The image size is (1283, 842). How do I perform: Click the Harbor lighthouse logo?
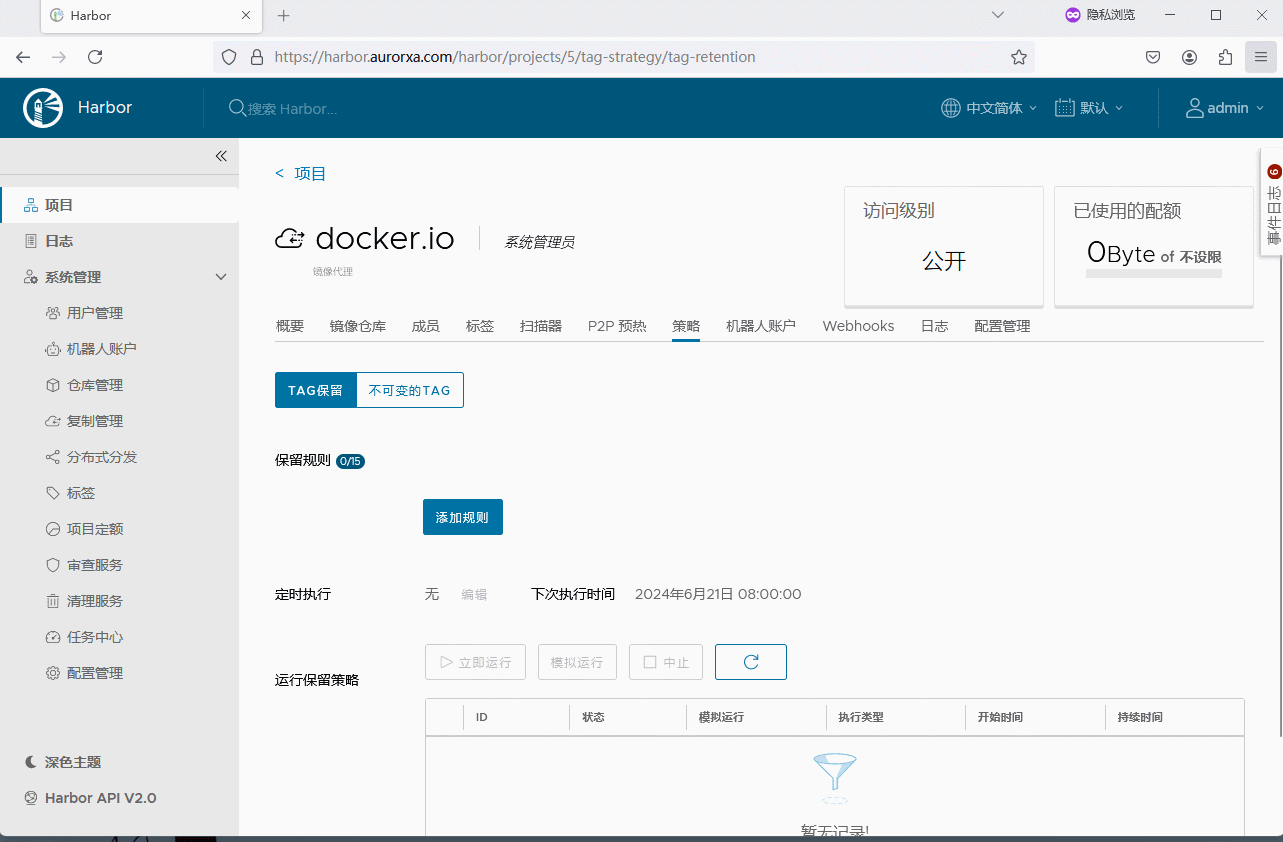click(x=43, y=108)
